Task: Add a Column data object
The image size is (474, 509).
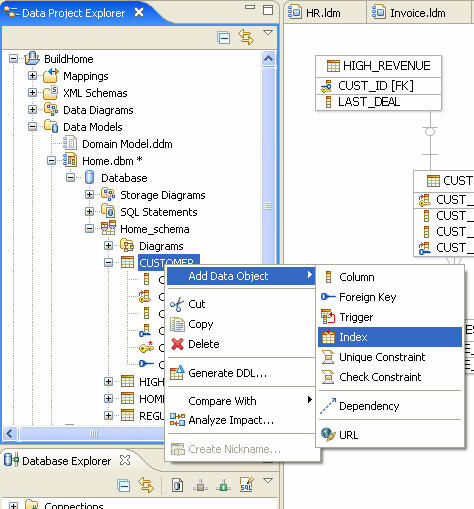Action: coord(390,277)
